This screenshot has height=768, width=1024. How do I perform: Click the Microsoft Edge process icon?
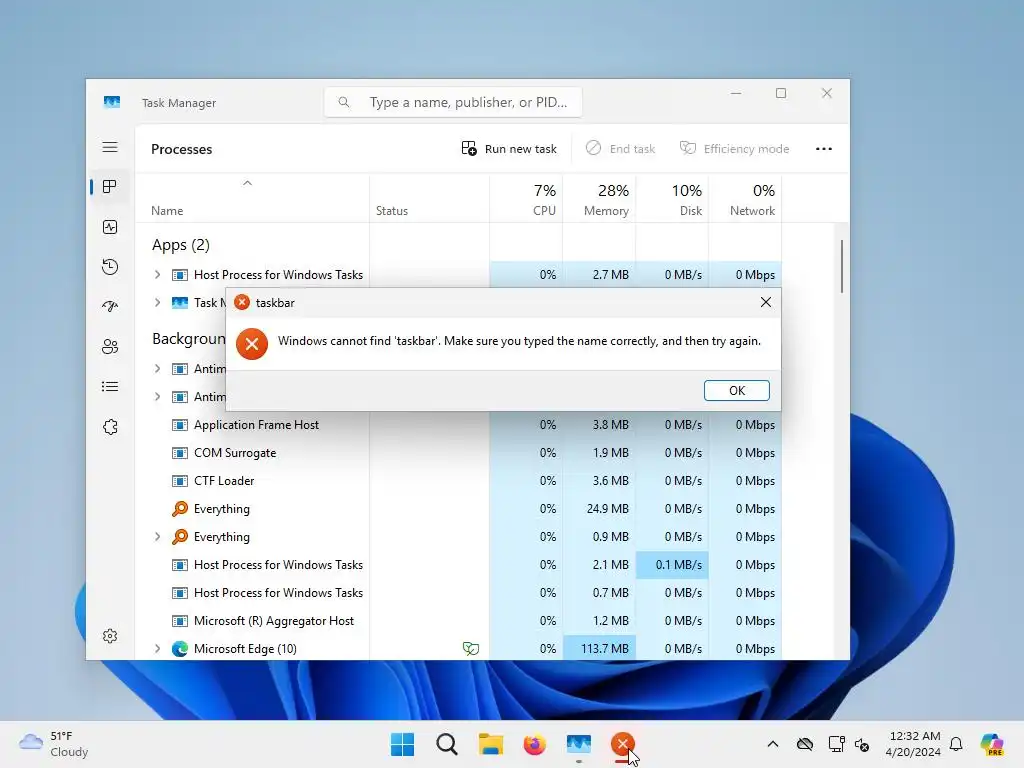(180, 648)
